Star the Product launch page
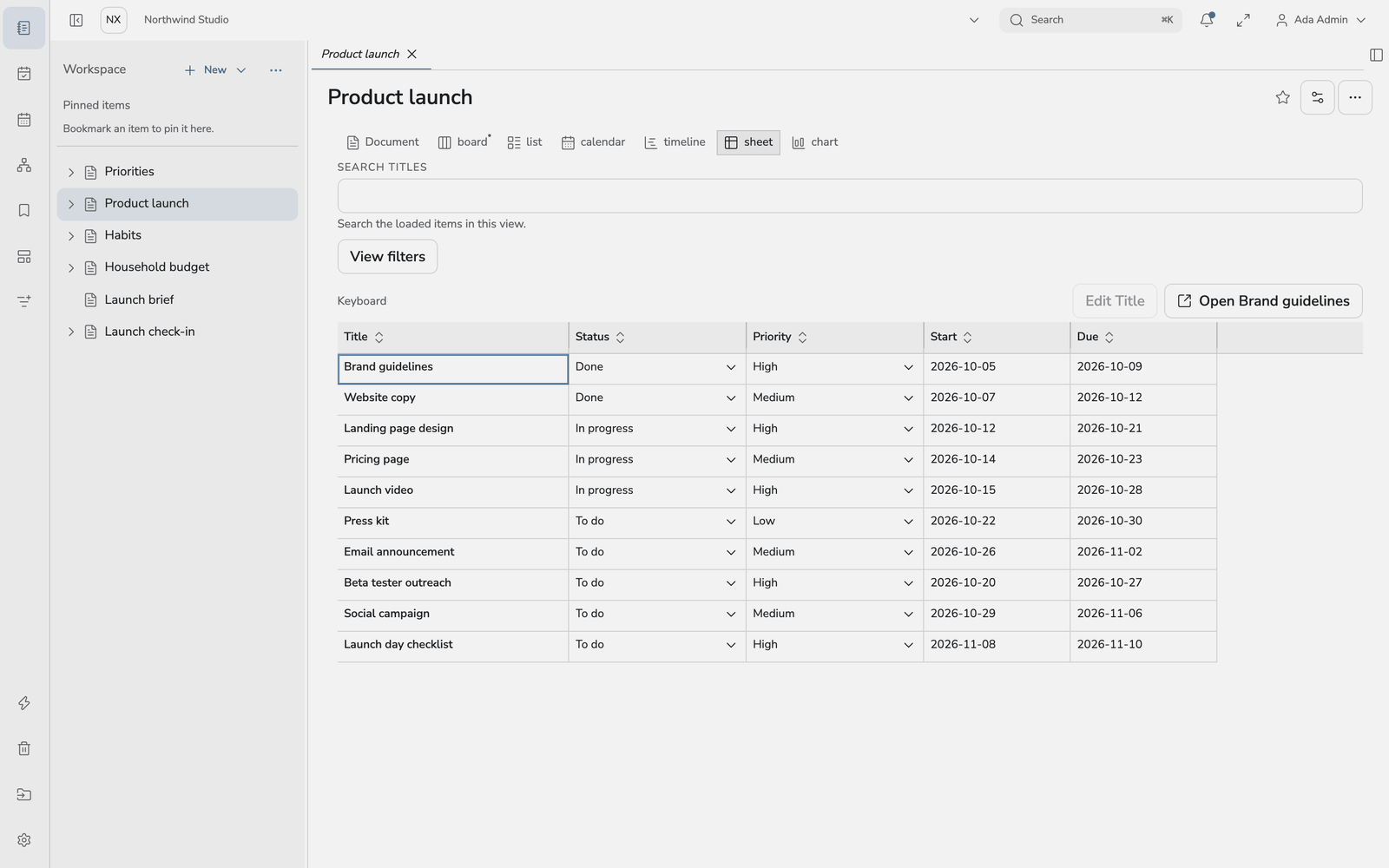1389x868 pixels. 1282,97
